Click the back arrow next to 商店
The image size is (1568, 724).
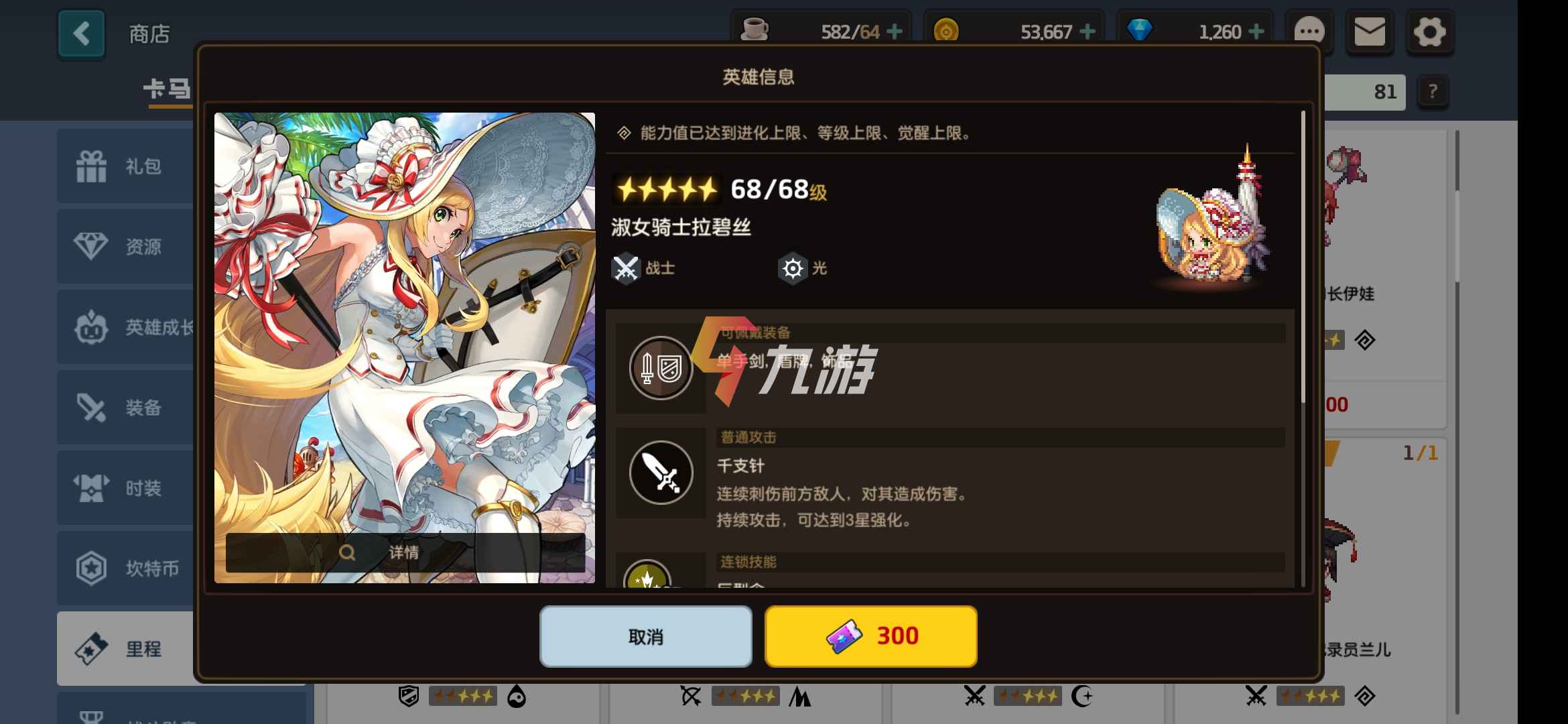tap(81, 34)
